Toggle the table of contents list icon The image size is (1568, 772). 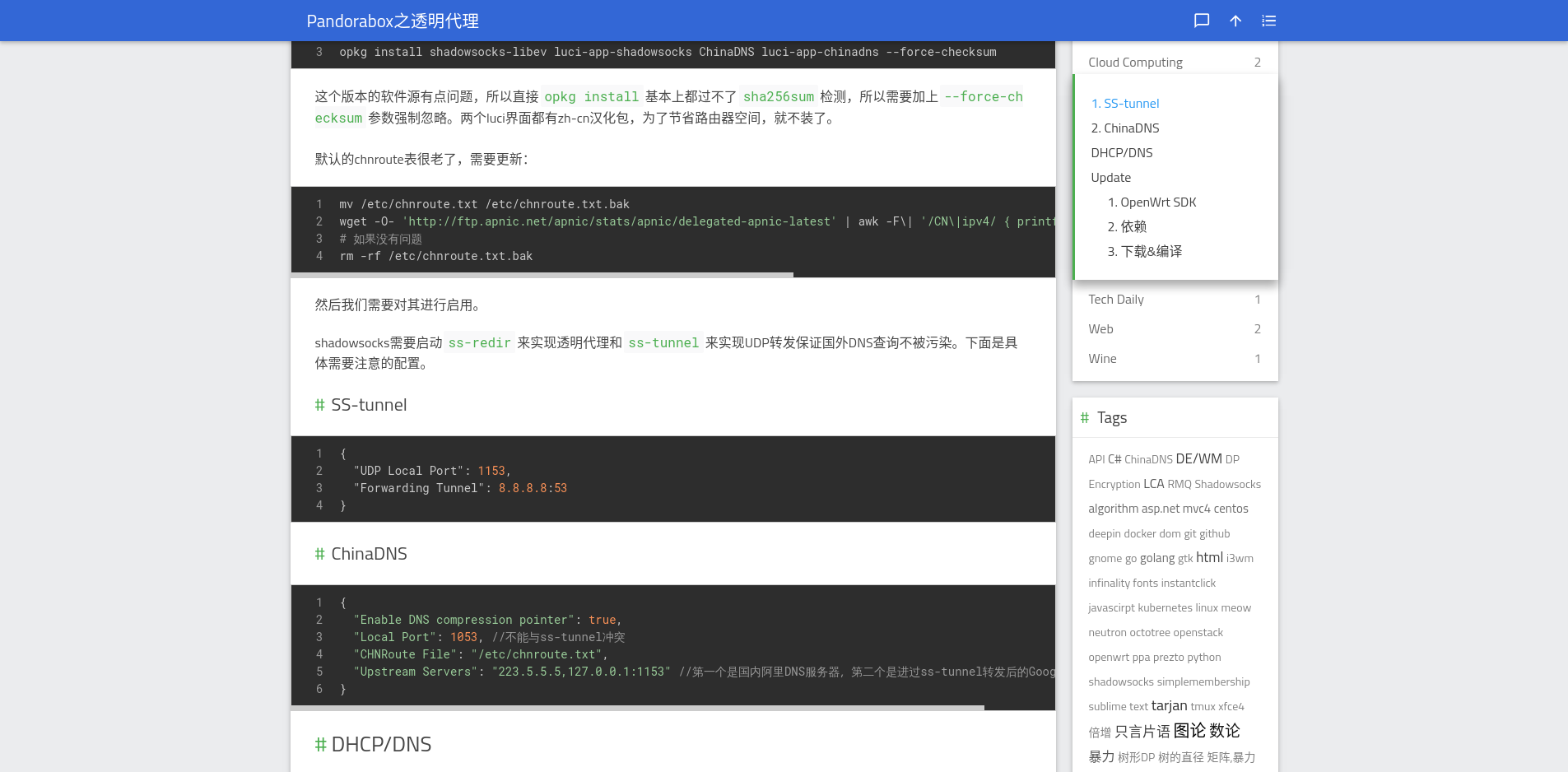click(1268, 21)
